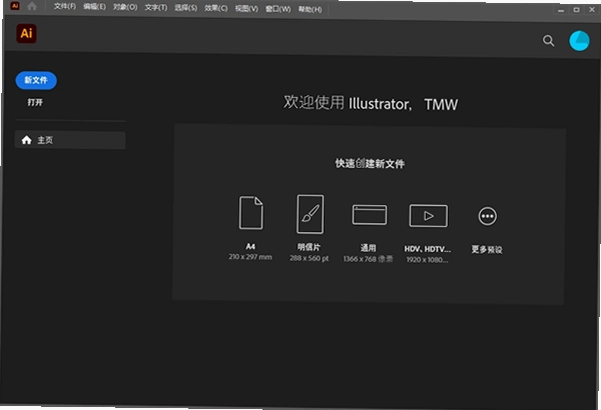
Task: Close the Illustrator window
Action: pos(592,10)
